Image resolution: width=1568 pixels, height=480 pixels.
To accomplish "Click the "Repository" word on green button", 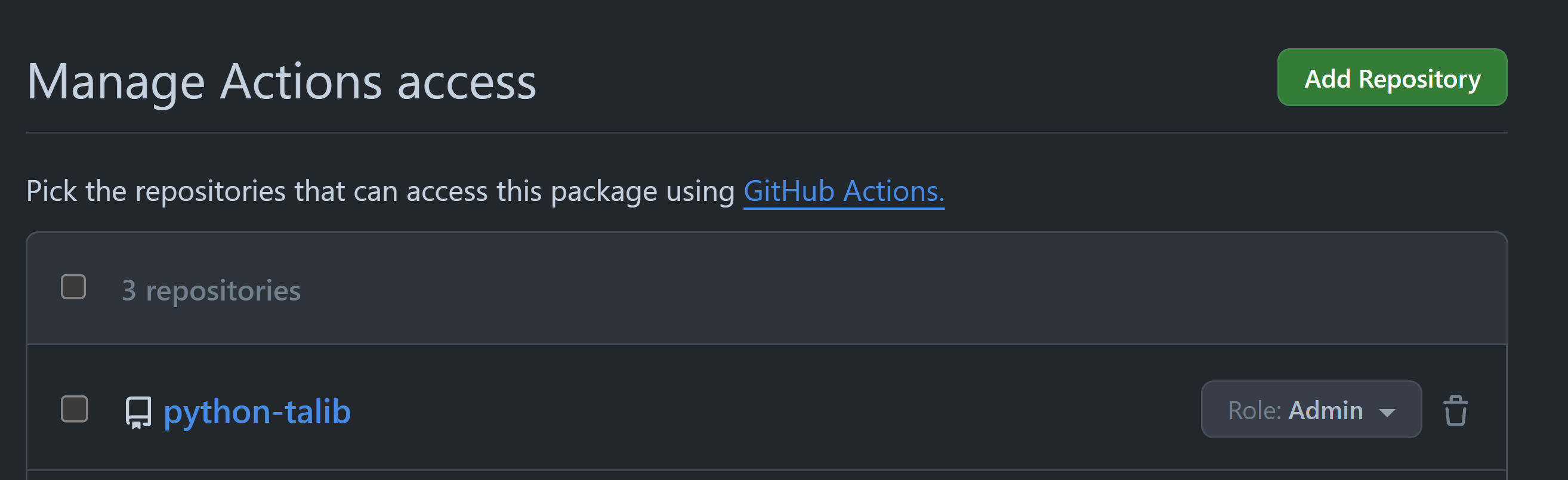I will (1419, 80).
